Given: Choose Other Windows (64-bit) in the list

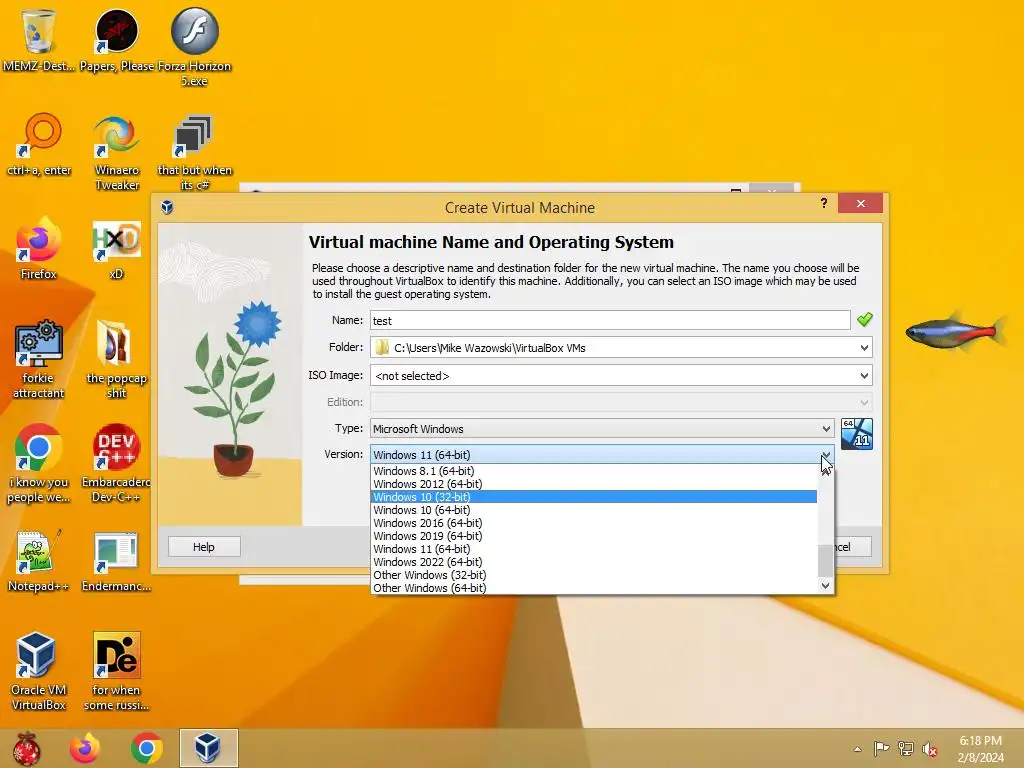Looking at the screenshot, I should pyautogui.click(x=594, y=588).
